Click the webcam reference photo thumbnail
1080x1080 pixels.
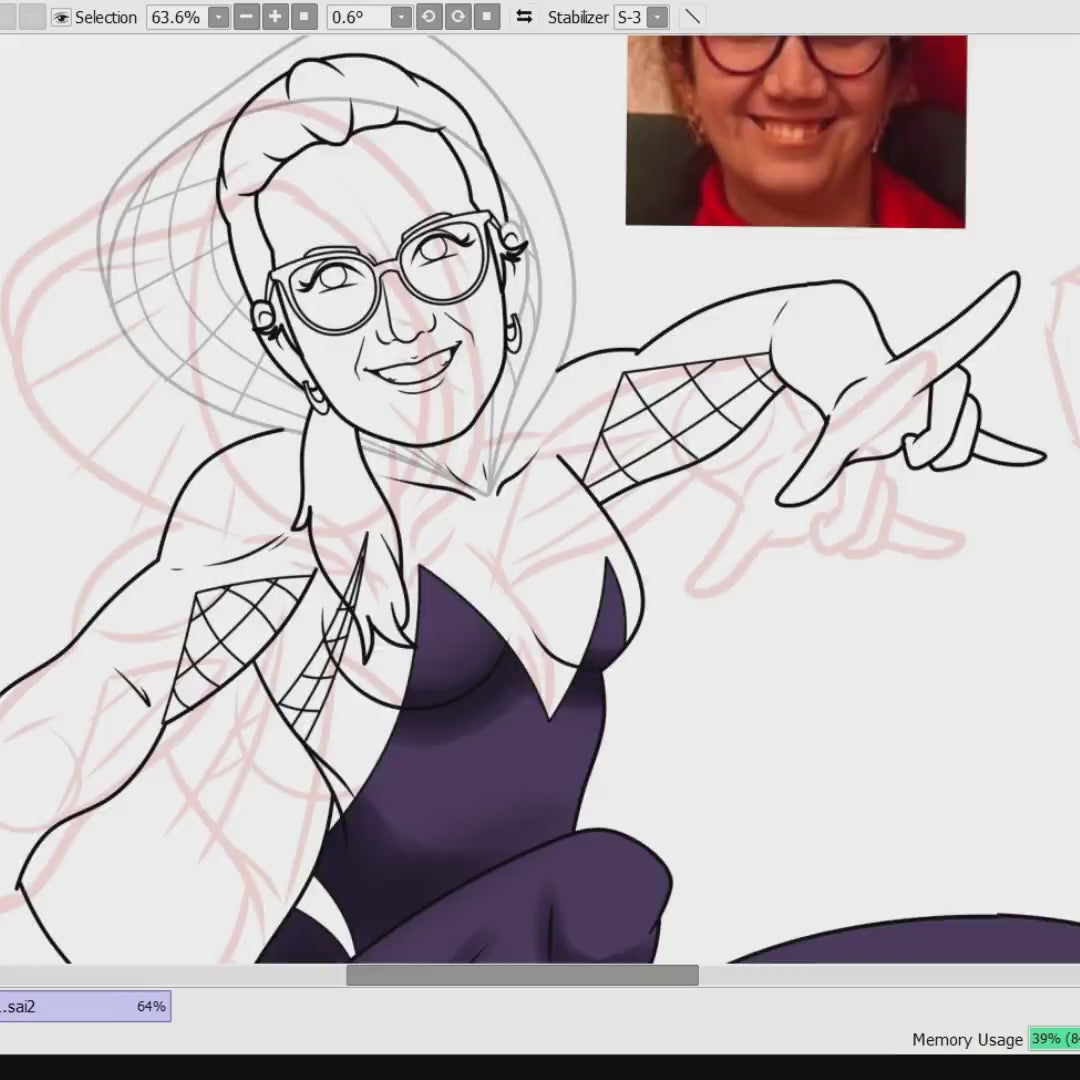(796, 131)
